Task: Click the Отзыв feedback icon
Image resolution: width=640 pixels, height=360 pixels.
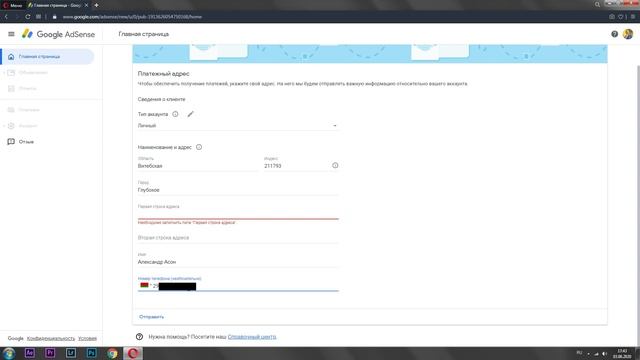Action: click(11, 142)
